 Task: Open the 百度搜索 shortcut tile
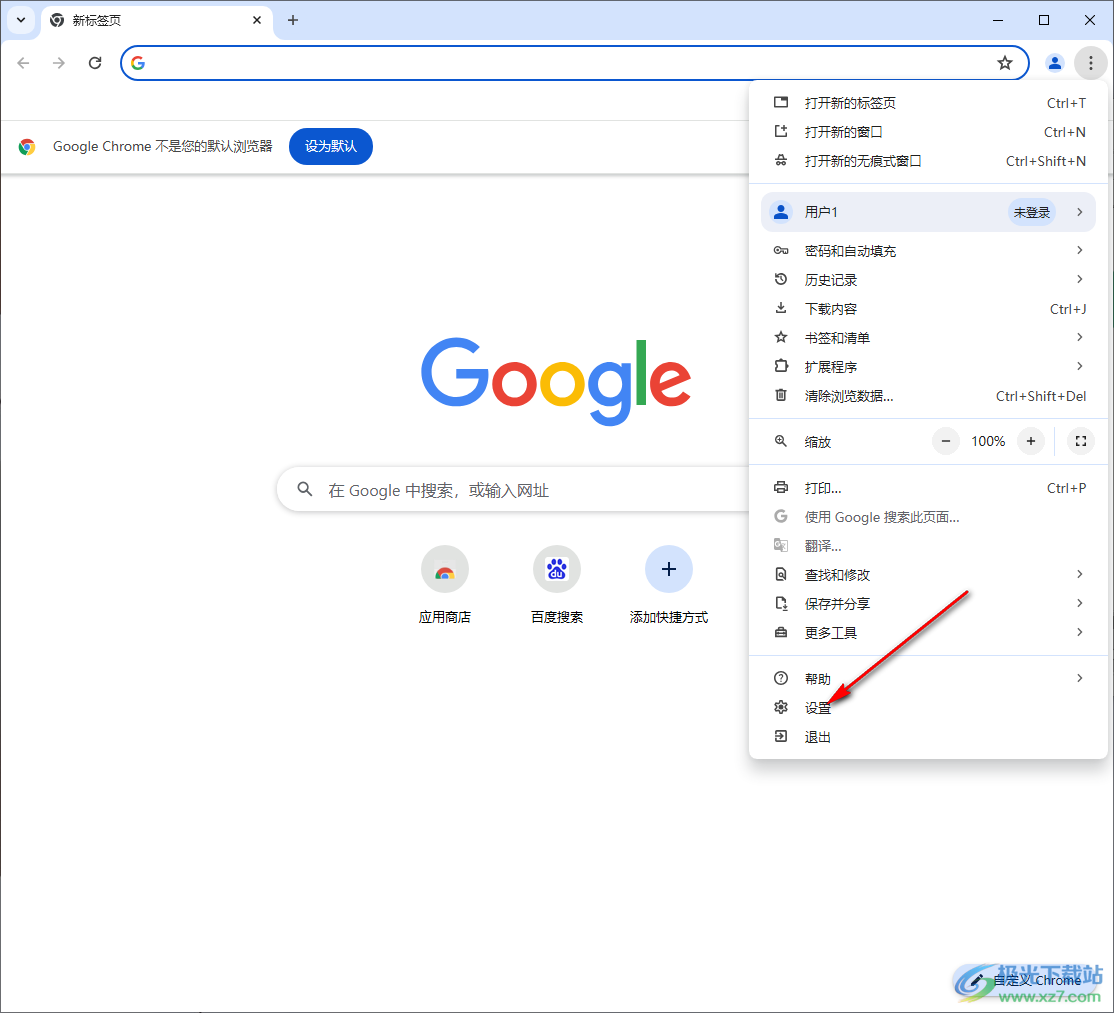557,585
